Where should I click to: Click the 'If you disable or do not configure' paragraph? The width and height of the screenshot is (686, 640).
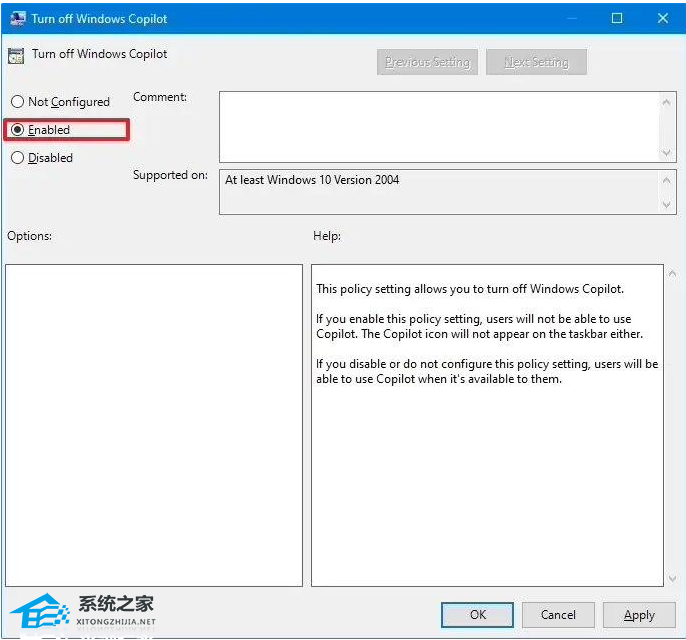click(x=487, y=371)
